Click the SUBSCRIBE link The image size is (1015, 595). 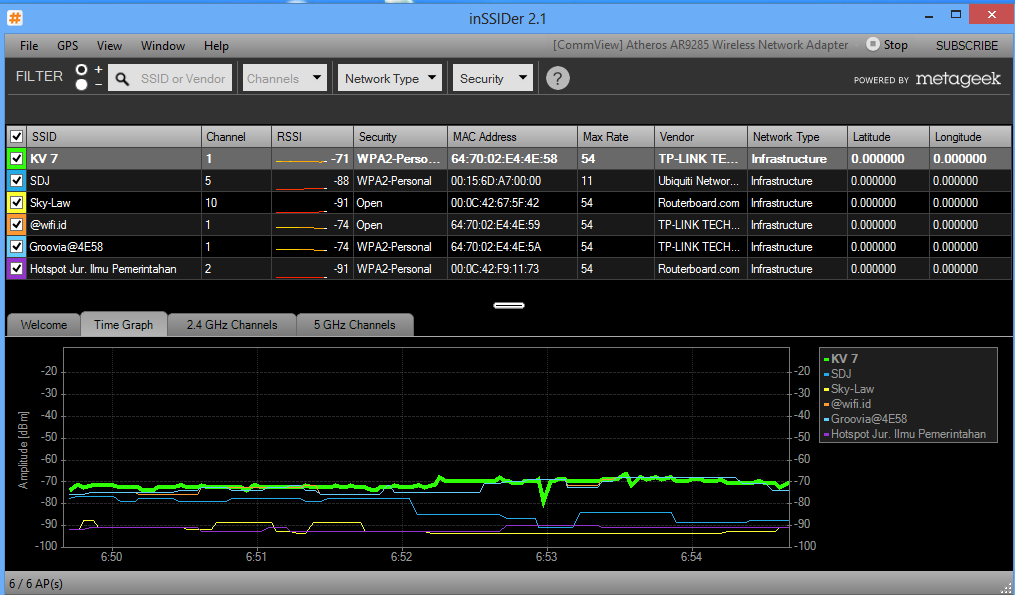pyautogui.click(x=967, y=45)
